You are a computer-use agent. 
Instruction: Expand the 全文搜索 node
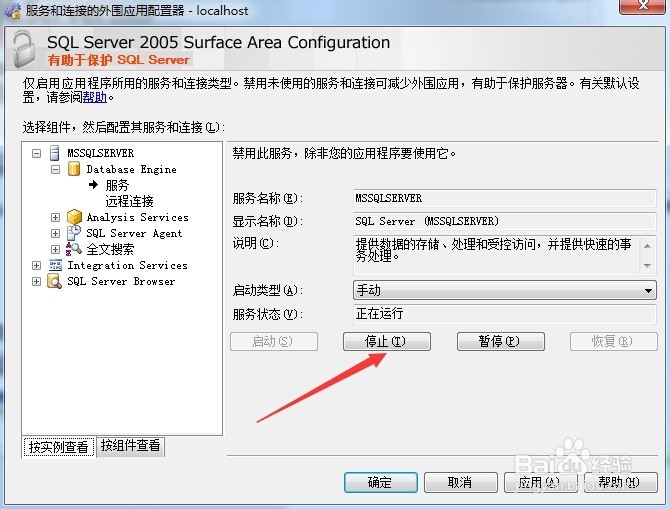click(55, 249)
